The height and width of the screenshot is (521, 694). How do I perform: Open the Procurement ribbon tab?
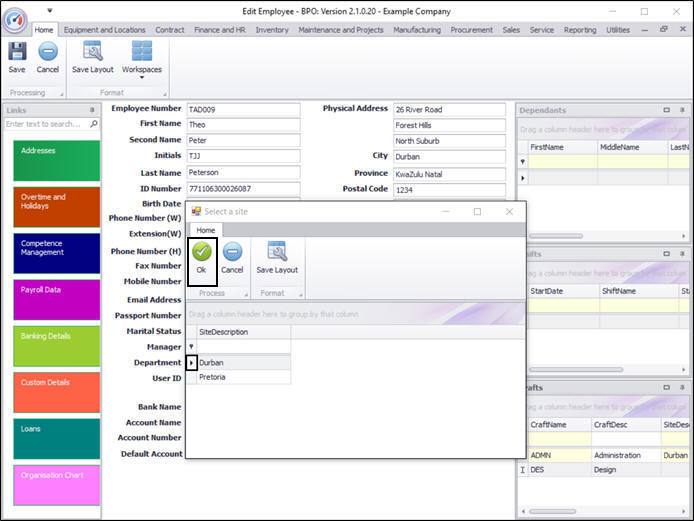(x=471, y=30)
